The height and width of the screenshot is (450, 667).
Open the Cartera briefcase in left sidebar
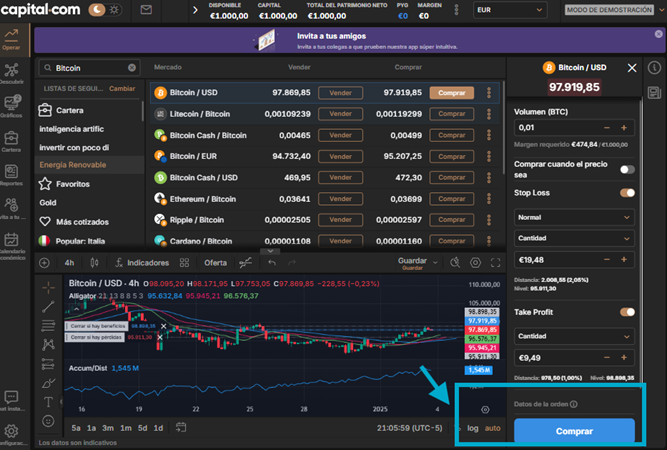[11, 142]
